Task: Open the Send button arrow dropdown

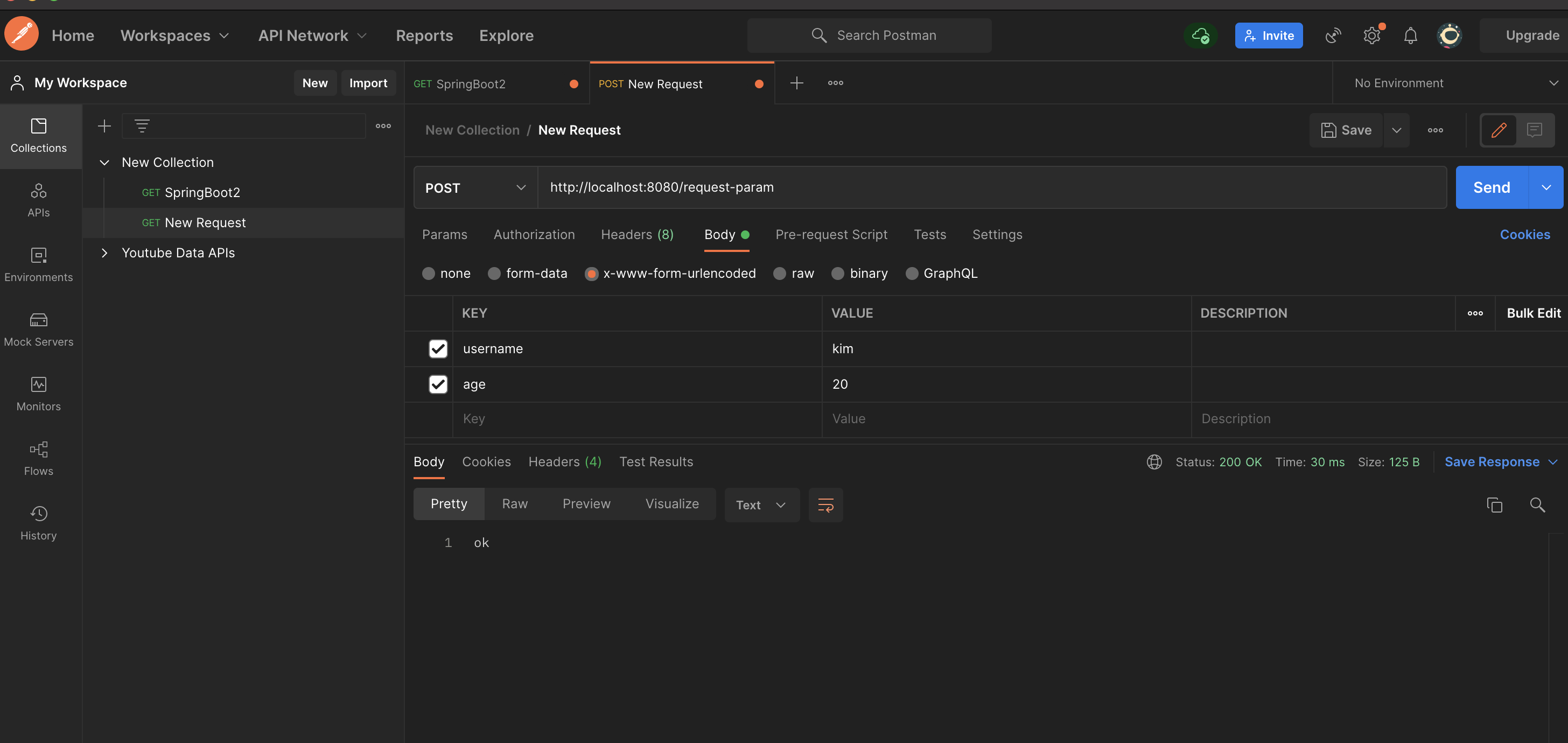Action: pyautogui.click(x=1545, y=187)
